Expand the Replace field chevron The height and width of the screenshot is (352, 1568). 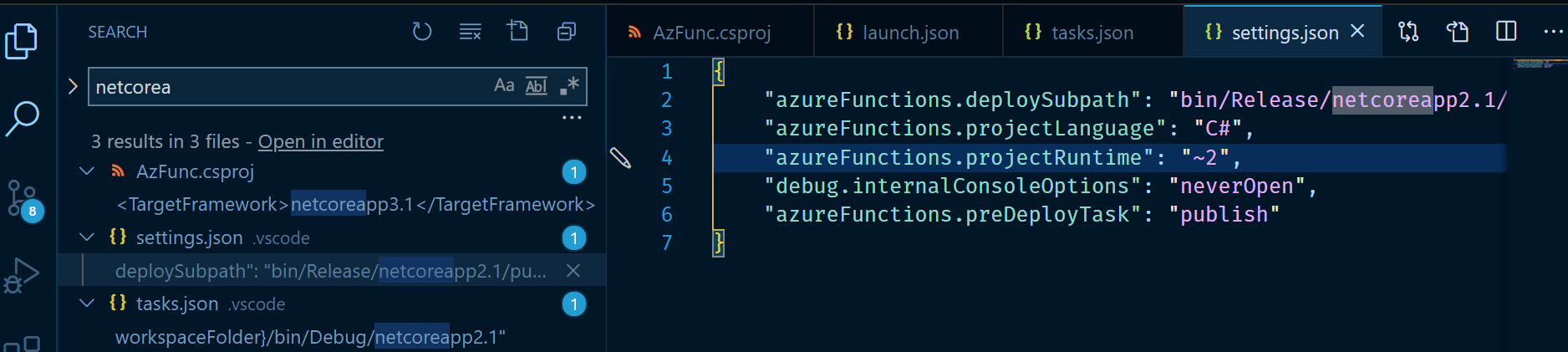[x=73, y=86]
